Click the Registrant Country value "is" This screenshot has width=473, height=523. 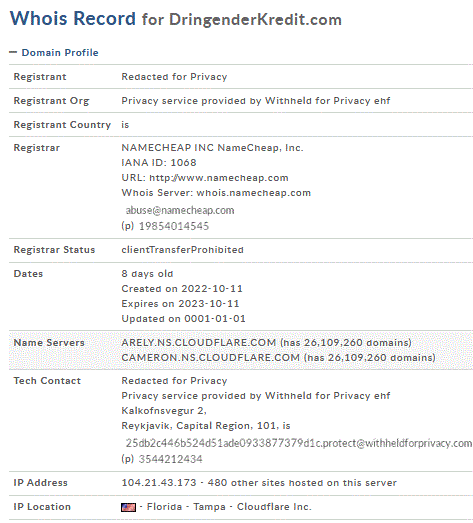[125, 125]
